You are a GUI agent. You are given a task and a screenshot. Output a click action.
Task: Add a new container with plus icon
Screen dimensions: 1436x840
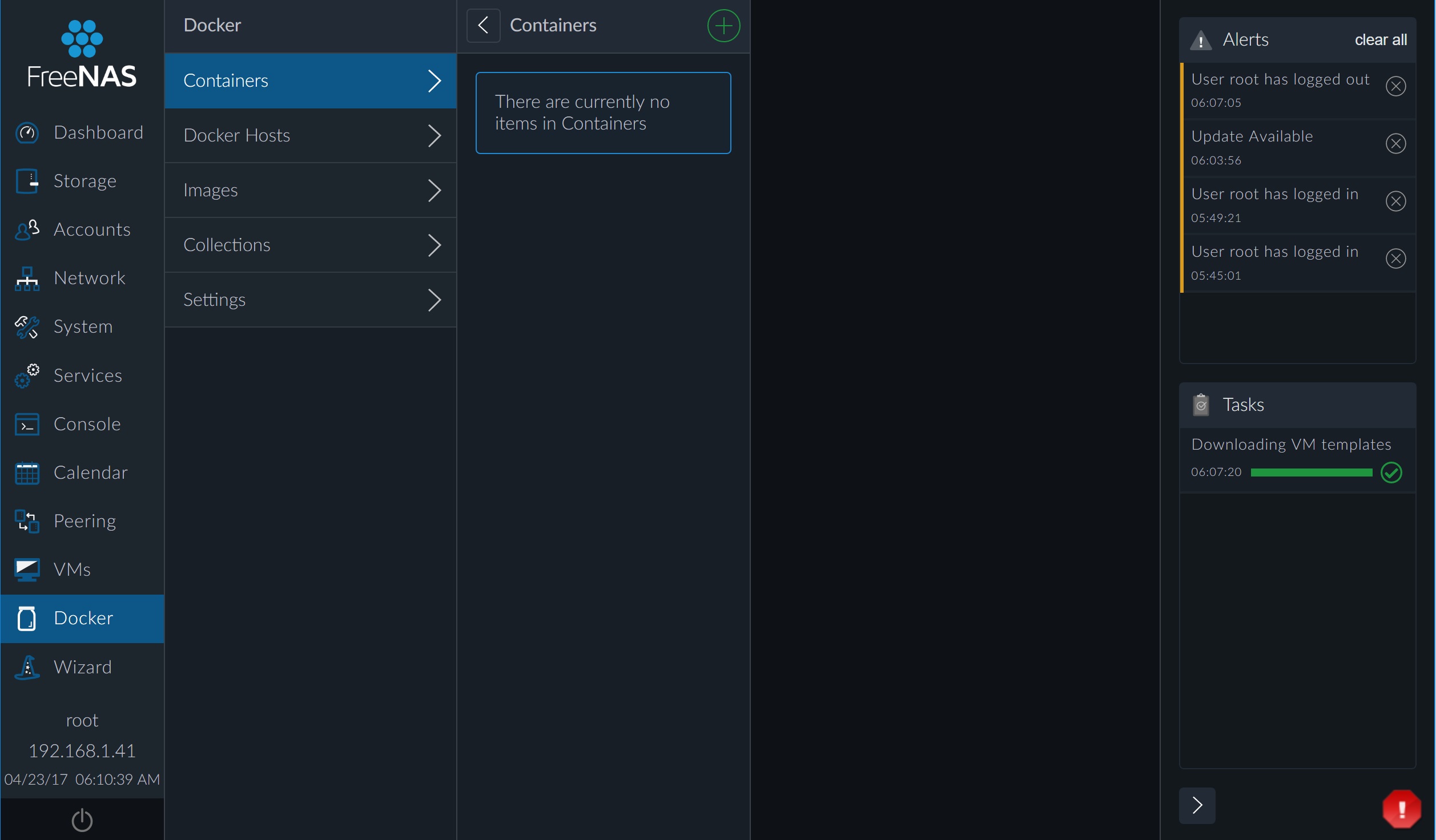[x=723, y=26]
